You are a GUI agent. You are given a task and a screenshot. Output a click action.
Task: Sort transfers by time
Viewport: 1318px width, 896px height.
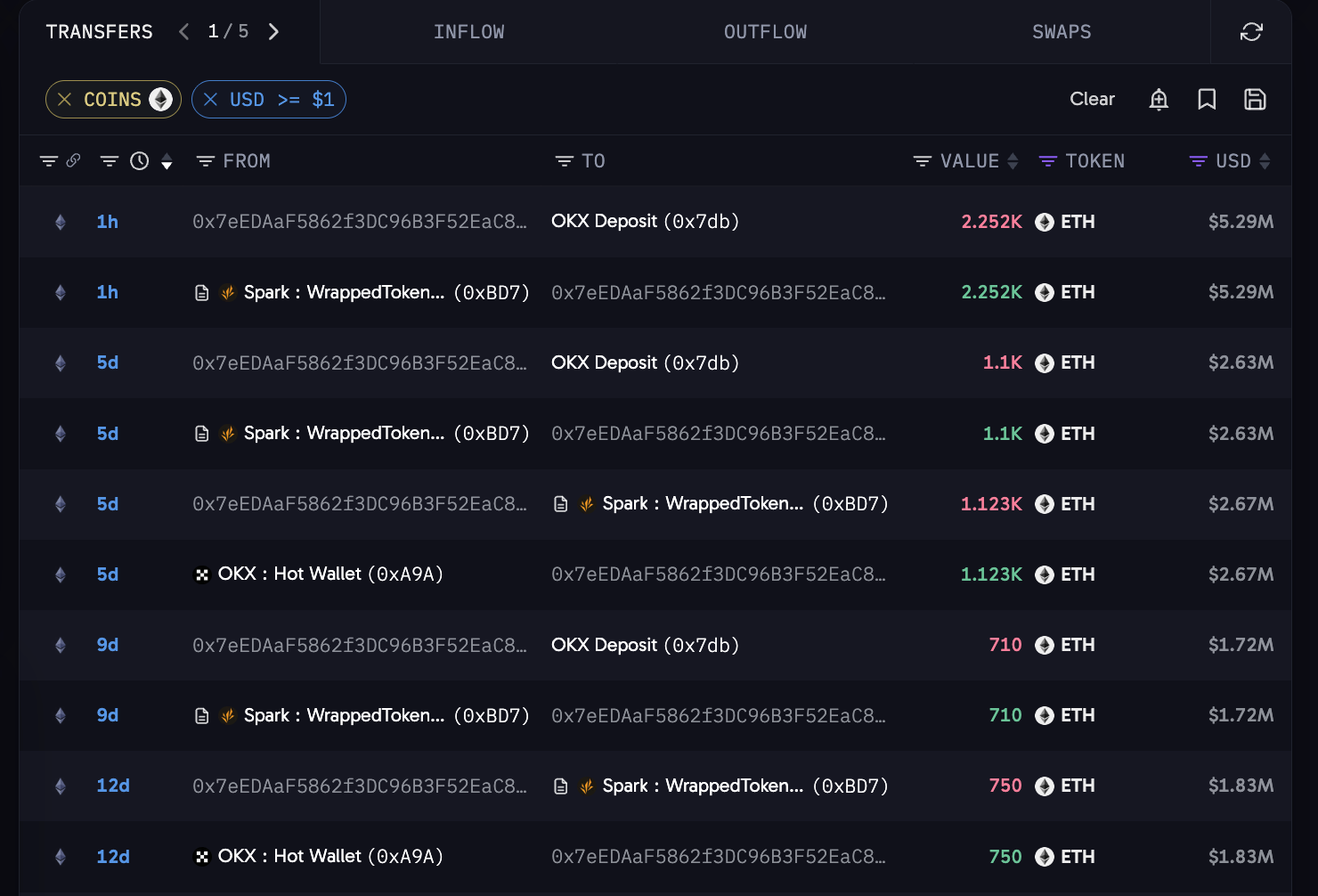(x=167, y=161)
